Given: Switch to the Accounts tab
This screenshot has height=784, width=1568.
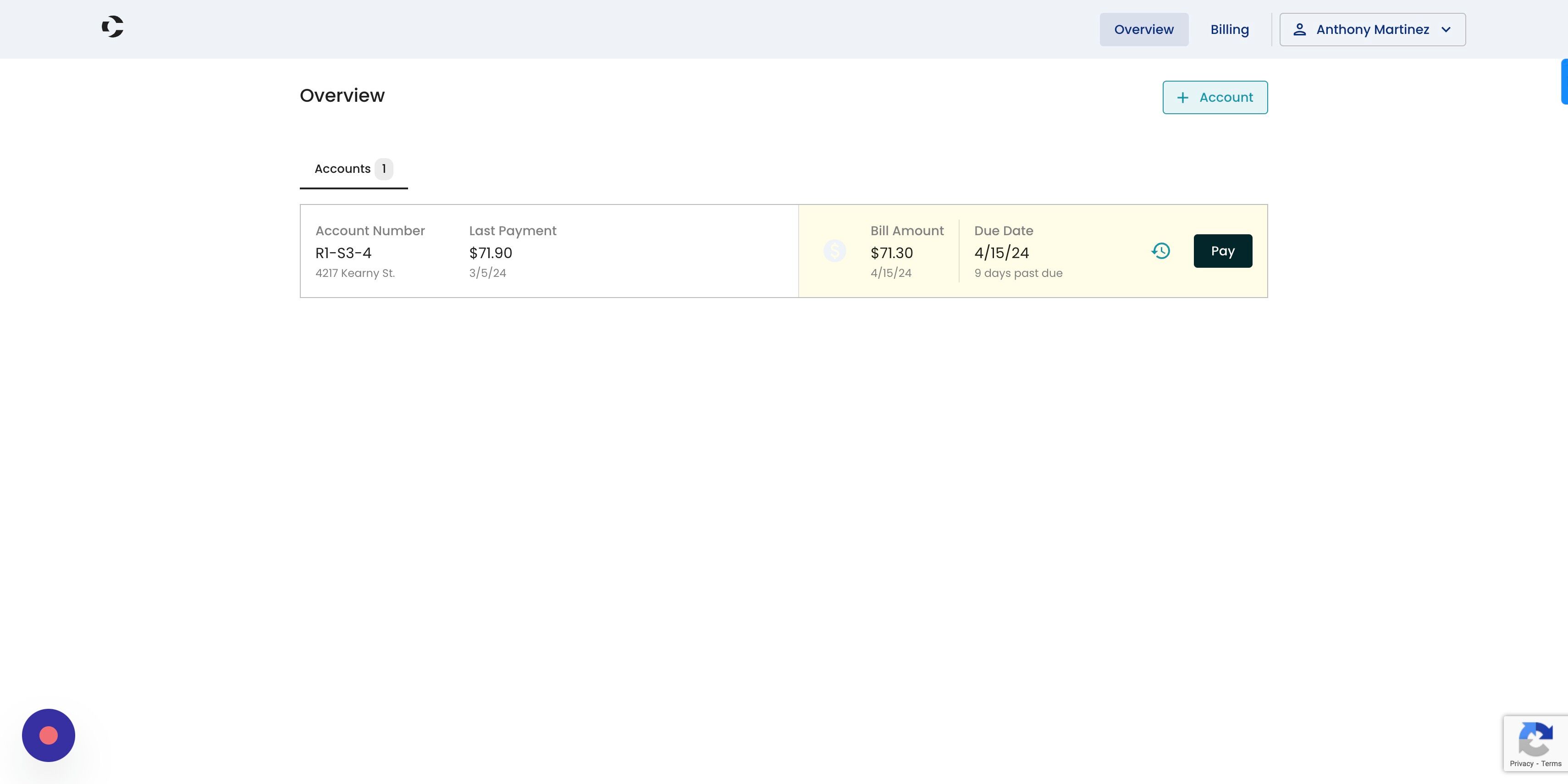Looking at the screenshot, I should pos(342,169).
